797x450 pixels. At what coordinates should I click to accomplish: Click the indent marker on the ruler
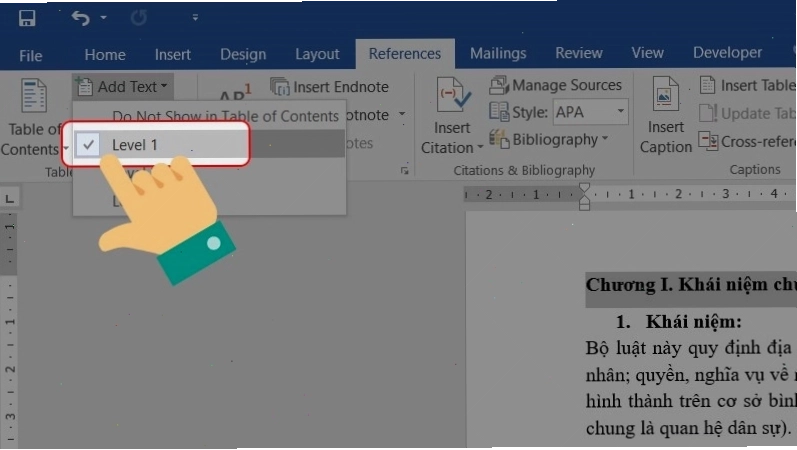tap(585, 197)
